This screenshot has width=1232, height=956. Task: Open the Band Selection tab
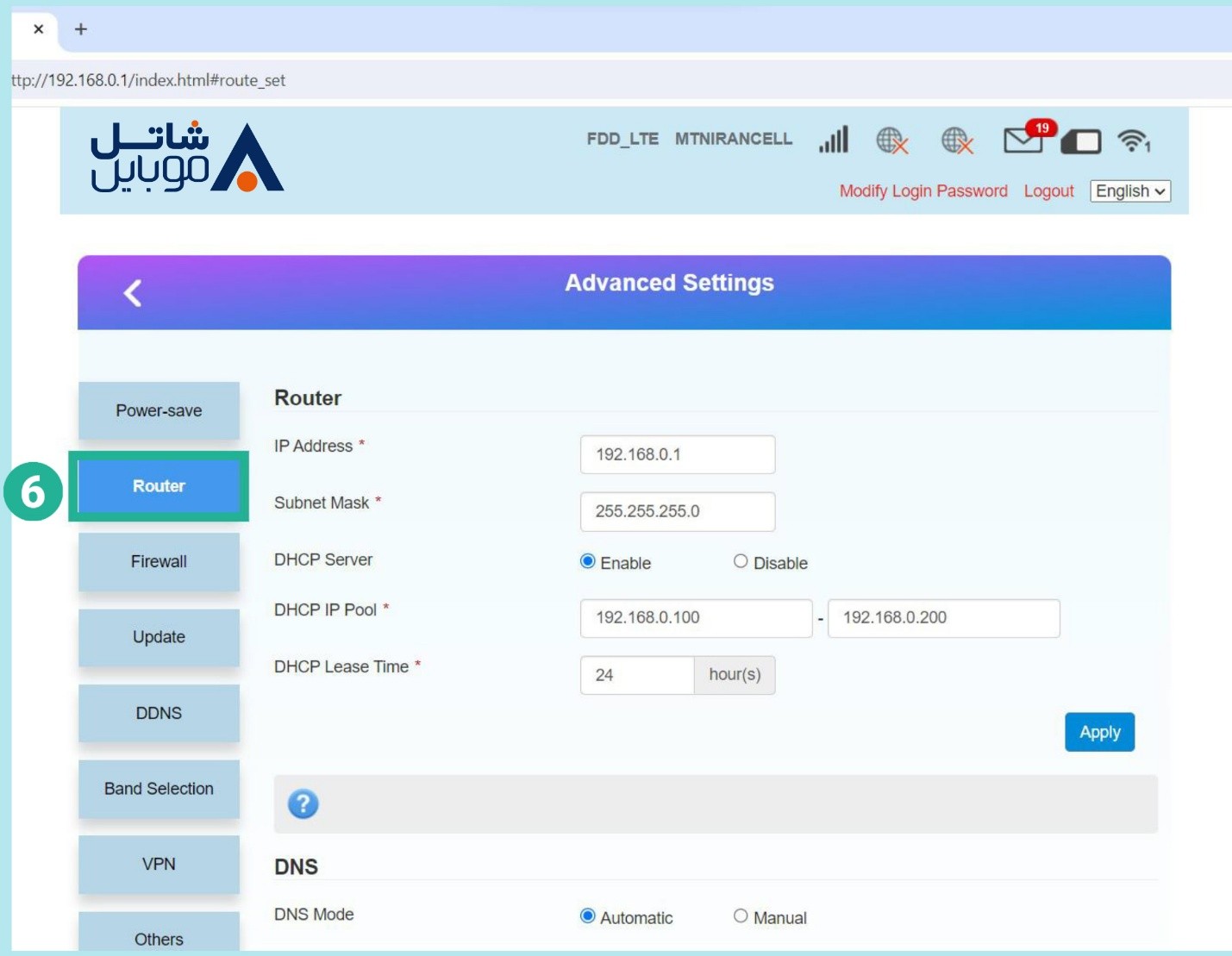(159, 789)
